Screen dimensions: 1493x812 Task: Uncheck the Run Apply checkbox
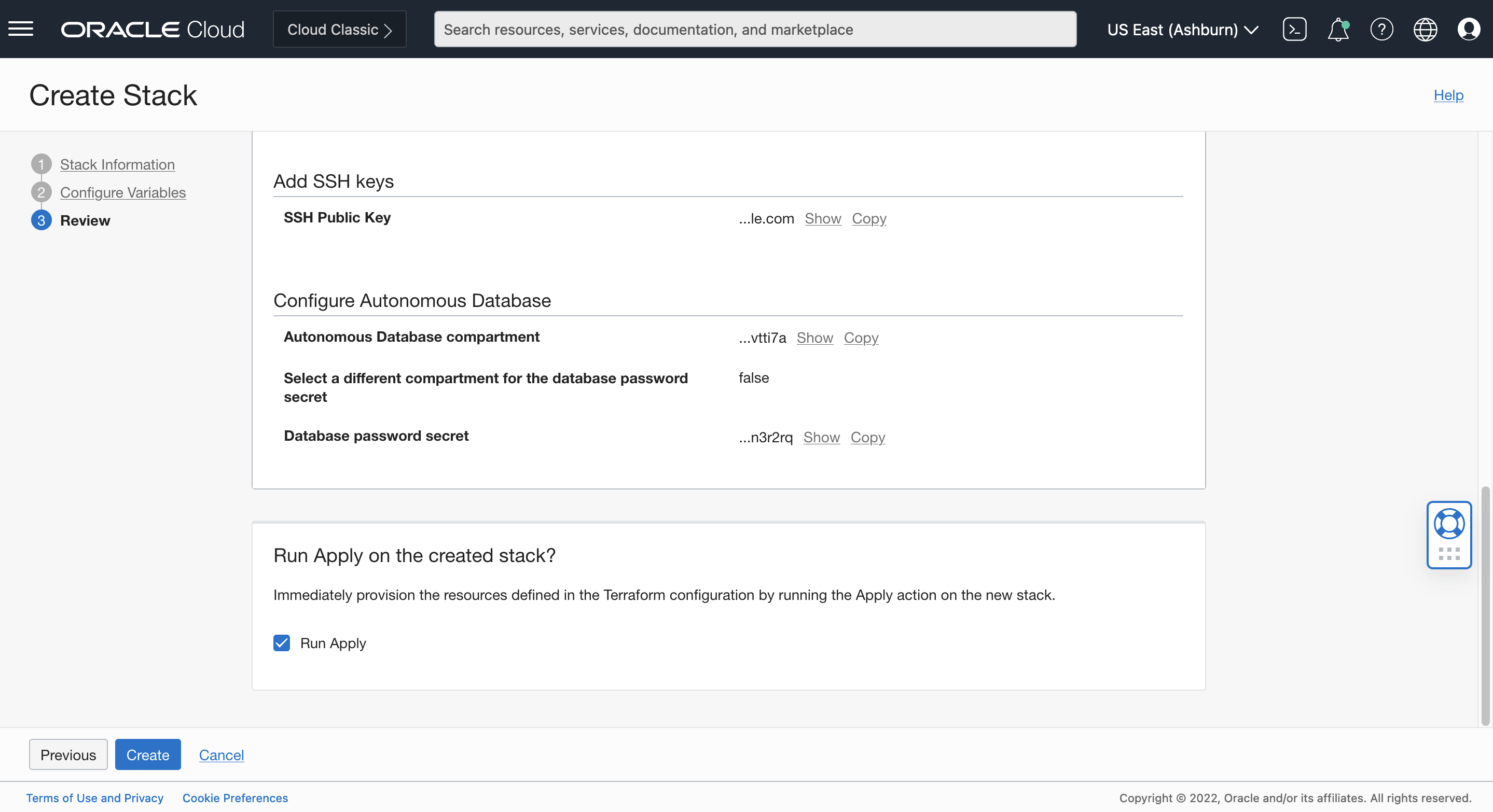(x=282, y=643)
